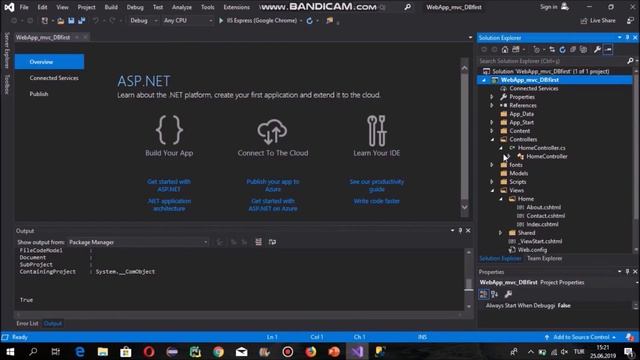Expand the References node in Solution Explorer
640x360 pixels.
tap(492, 105)
